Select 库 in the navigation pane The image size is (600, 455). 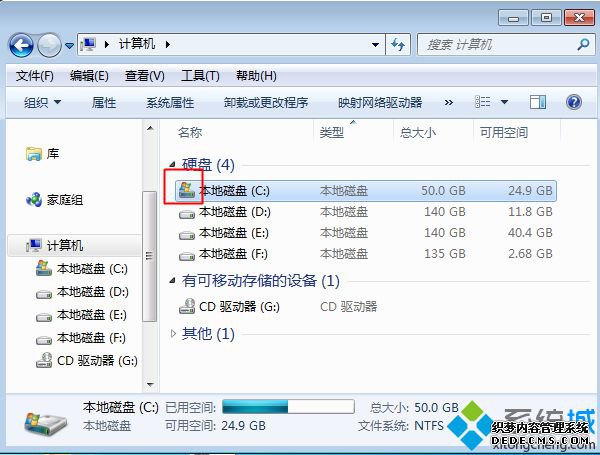point(53,153)
